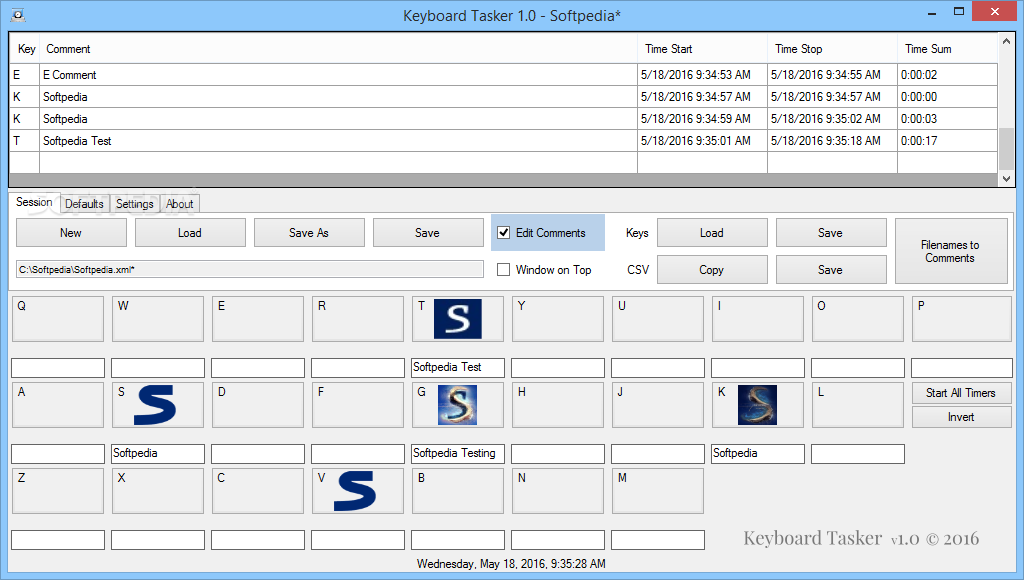Click the U key timer button
1024x580 pixels.
pyautogui.click(x=658, y=319)
